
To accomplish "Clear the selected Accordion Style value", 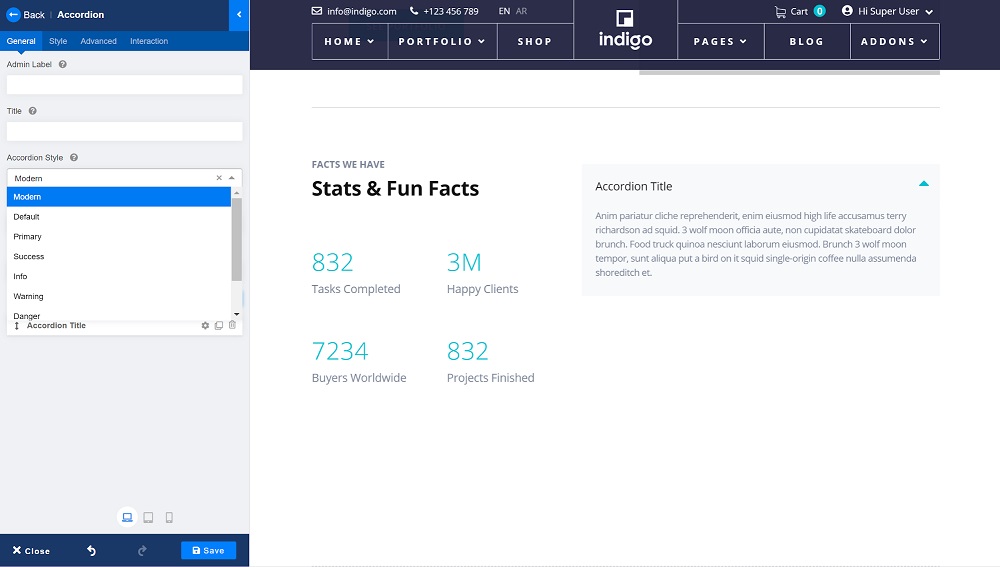I will (219, 178).
